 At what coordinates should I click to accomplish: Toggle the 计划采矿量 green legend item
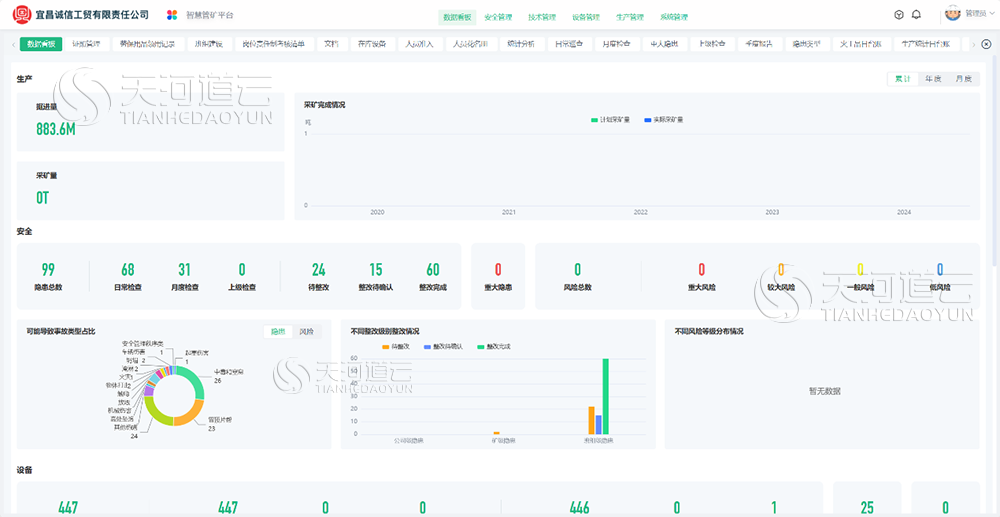(610, 119)
